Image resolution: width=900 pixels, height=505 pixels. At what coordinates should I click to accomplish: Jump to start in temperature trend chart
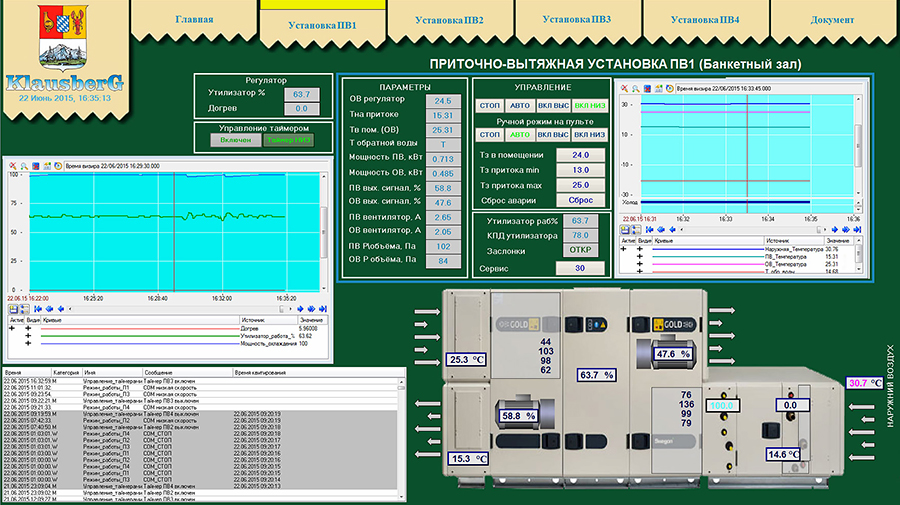click(650, 230)
